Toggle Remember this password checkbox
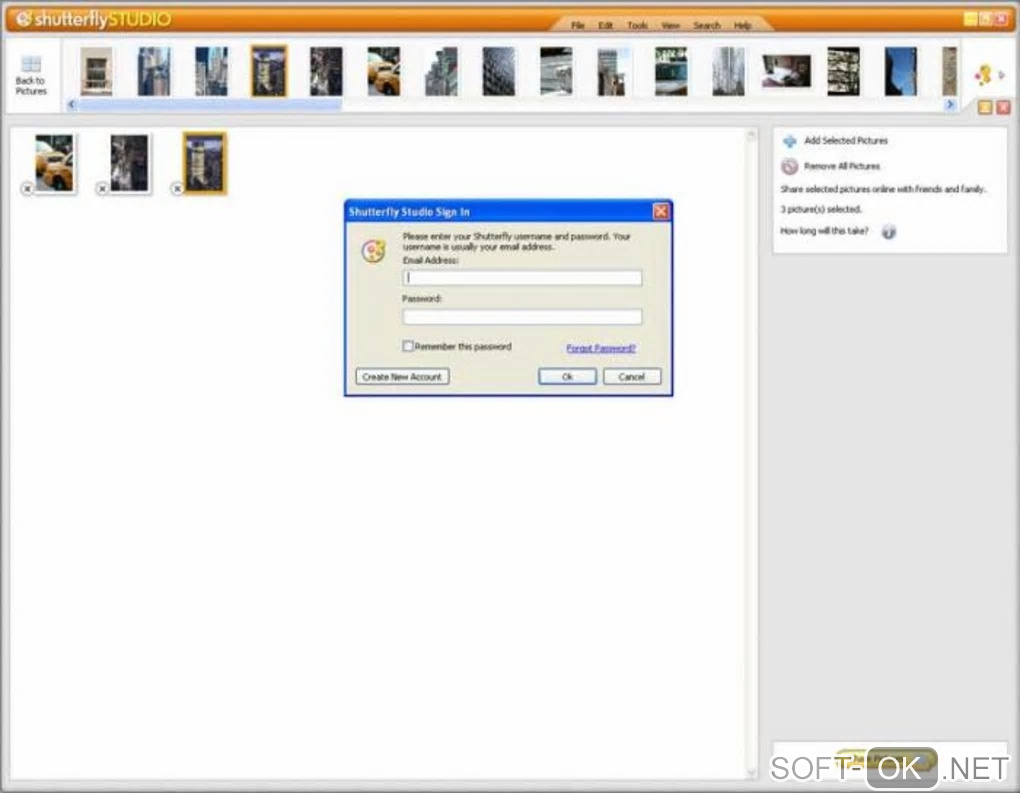This screenshot has height=793, width=1020. (x=408, y=346)
